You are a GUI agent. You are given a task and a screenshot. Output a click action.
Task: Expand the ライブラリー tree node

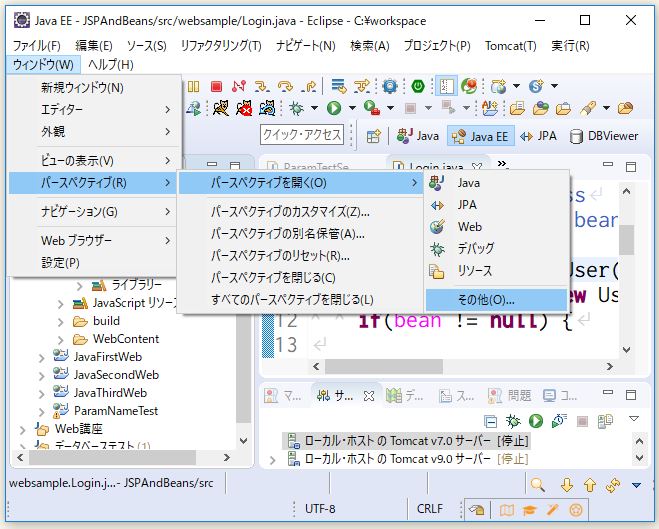point(79,286)
